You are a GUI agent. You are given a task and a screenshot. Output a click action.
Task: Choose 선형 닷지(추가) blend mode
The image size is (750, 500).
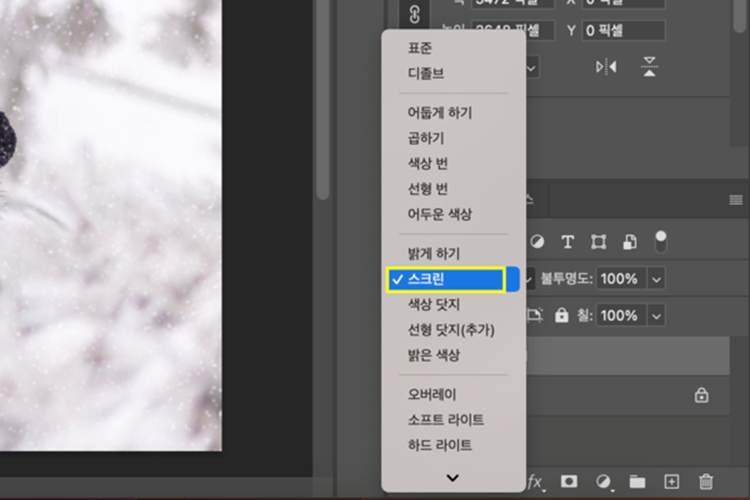point(453,330)
